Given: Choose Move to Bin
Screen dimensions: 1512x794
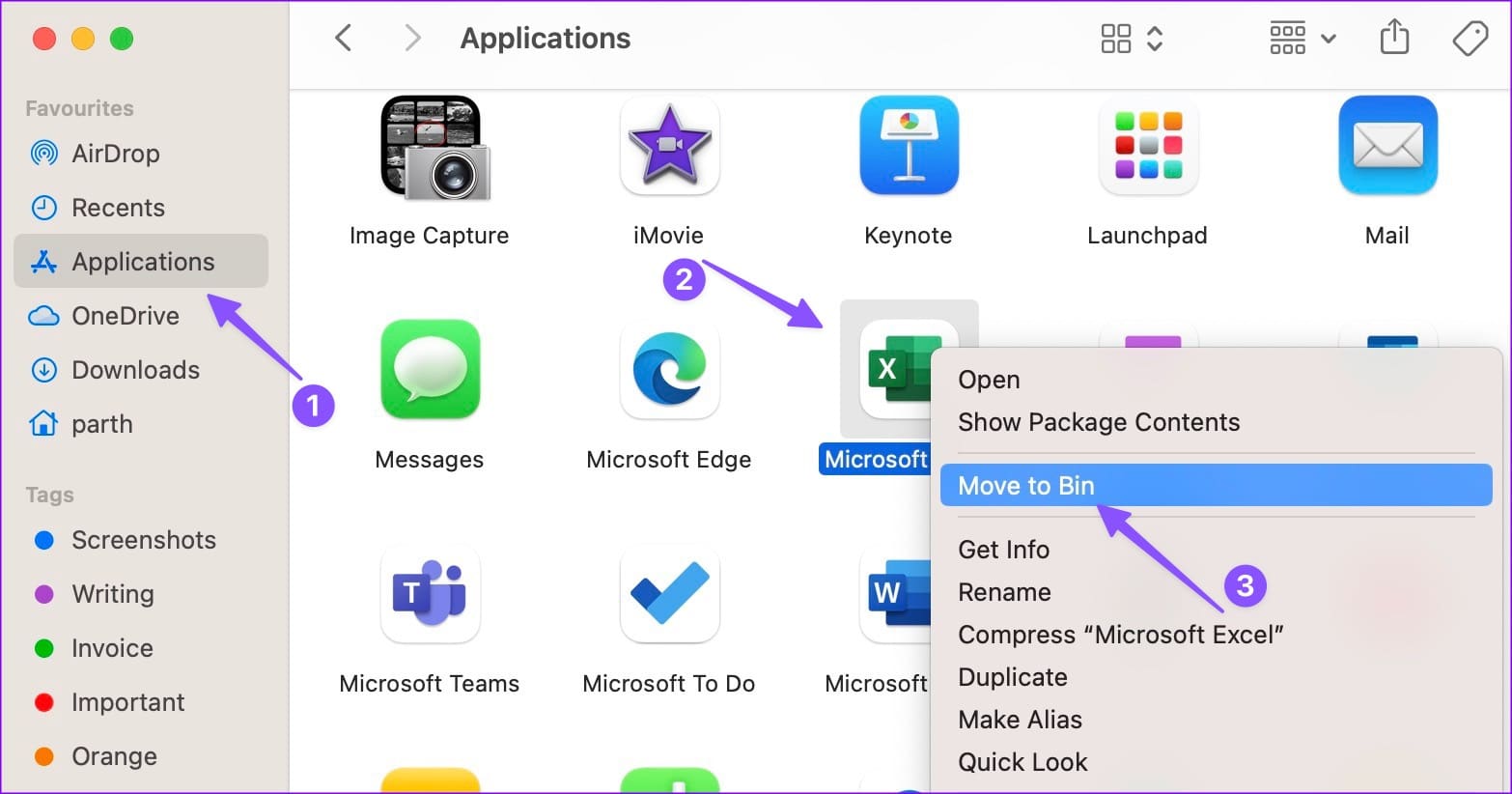Looking at the screenshot, I should [1217, 485].
